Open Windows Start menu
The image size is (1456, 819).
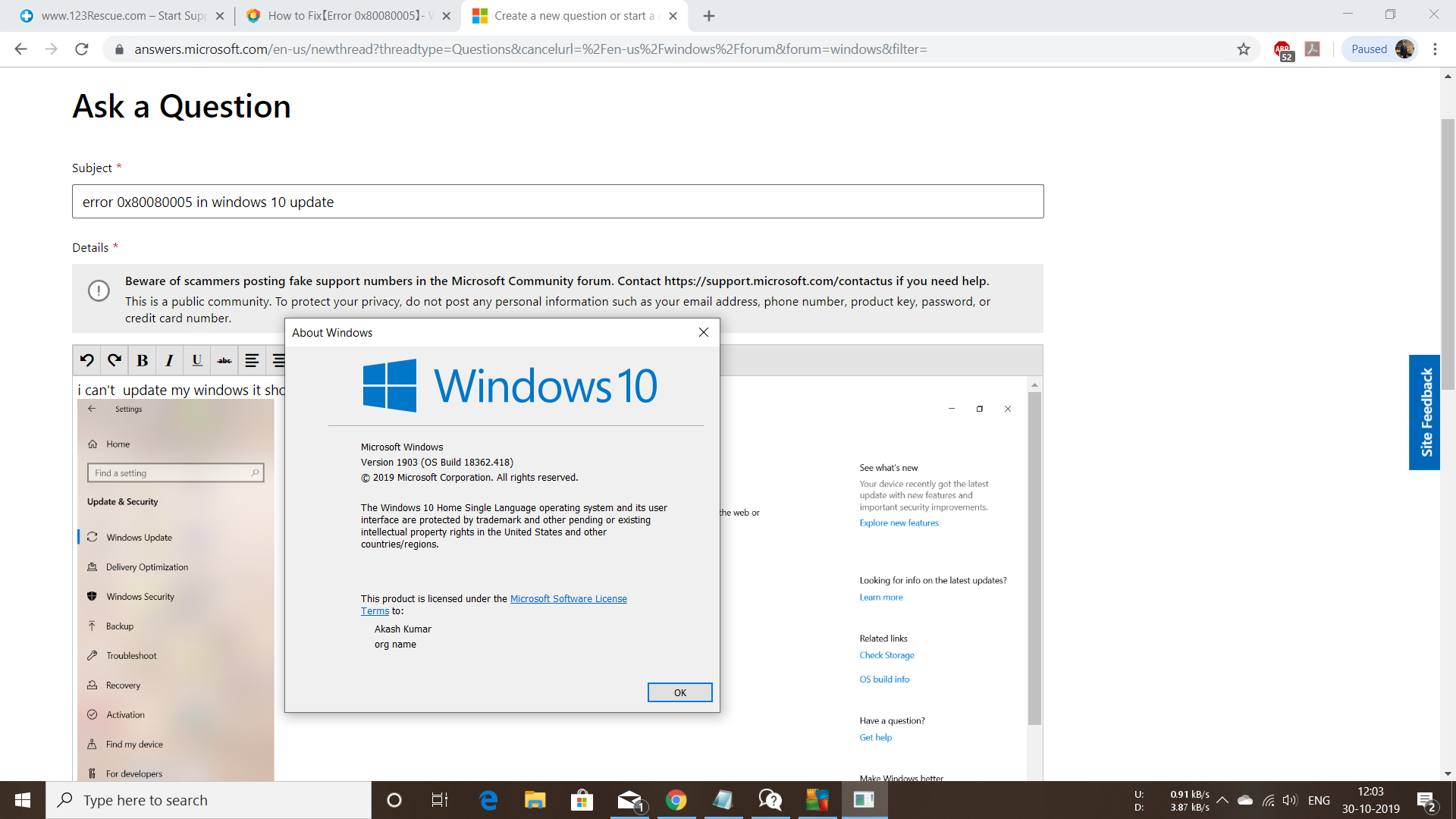[x=23, y=800]
